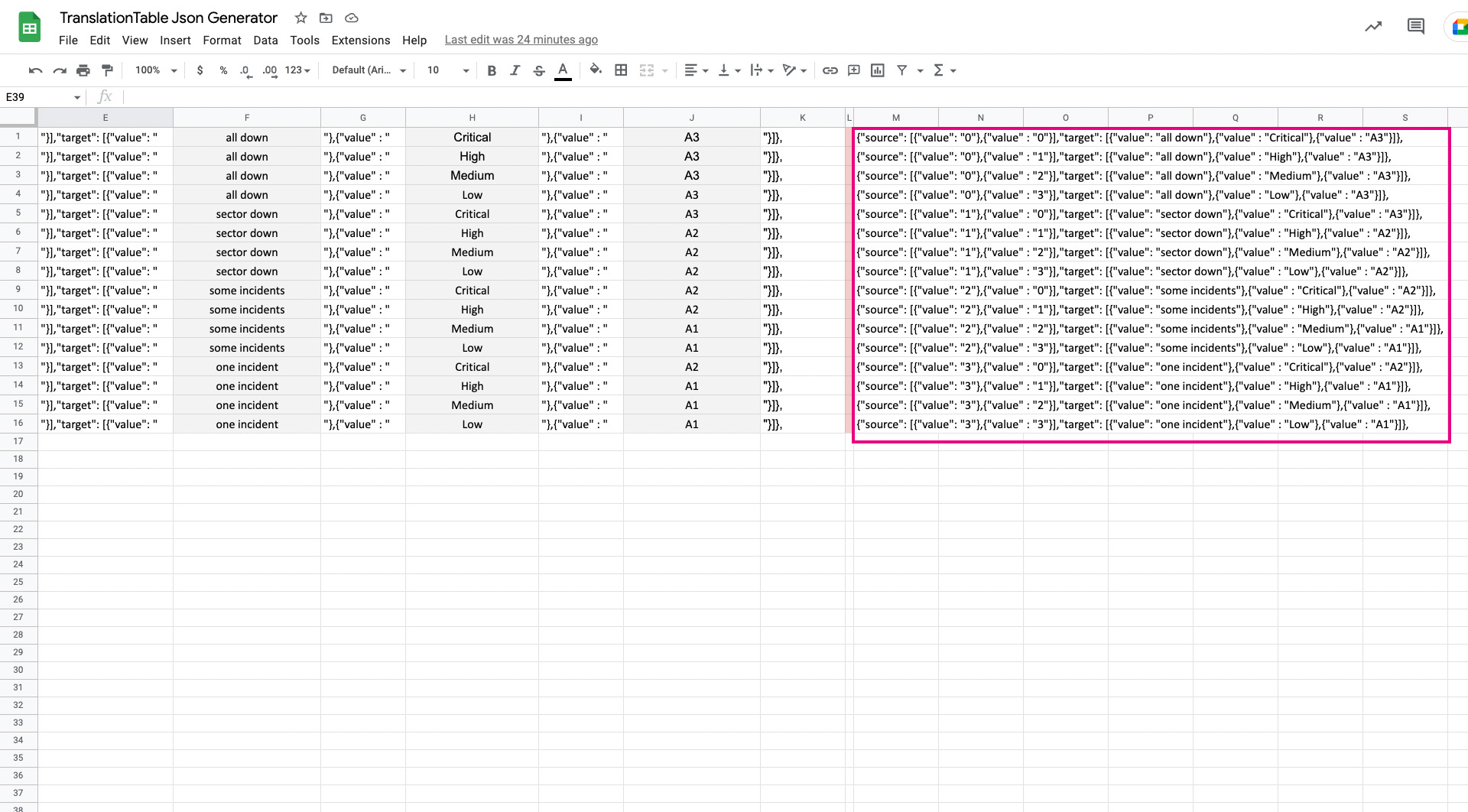Select cell H3 containing Medium
The width and height of the screenshot is (1468, 812).
coord(473,176)
